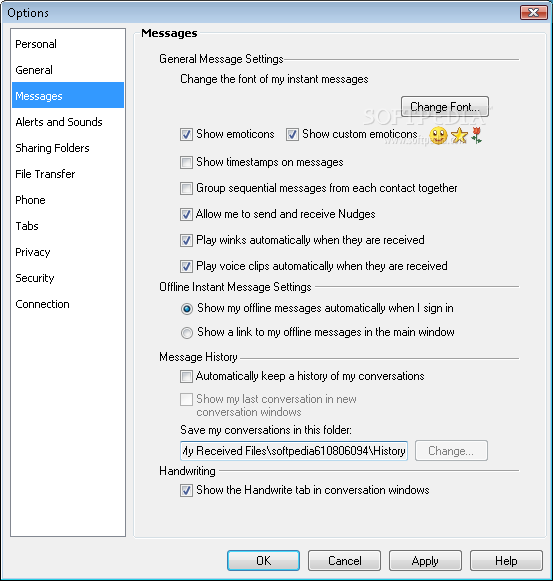553x581 pixels.
Task: Enable Show timestamps on messages
Action: [186, 162]
